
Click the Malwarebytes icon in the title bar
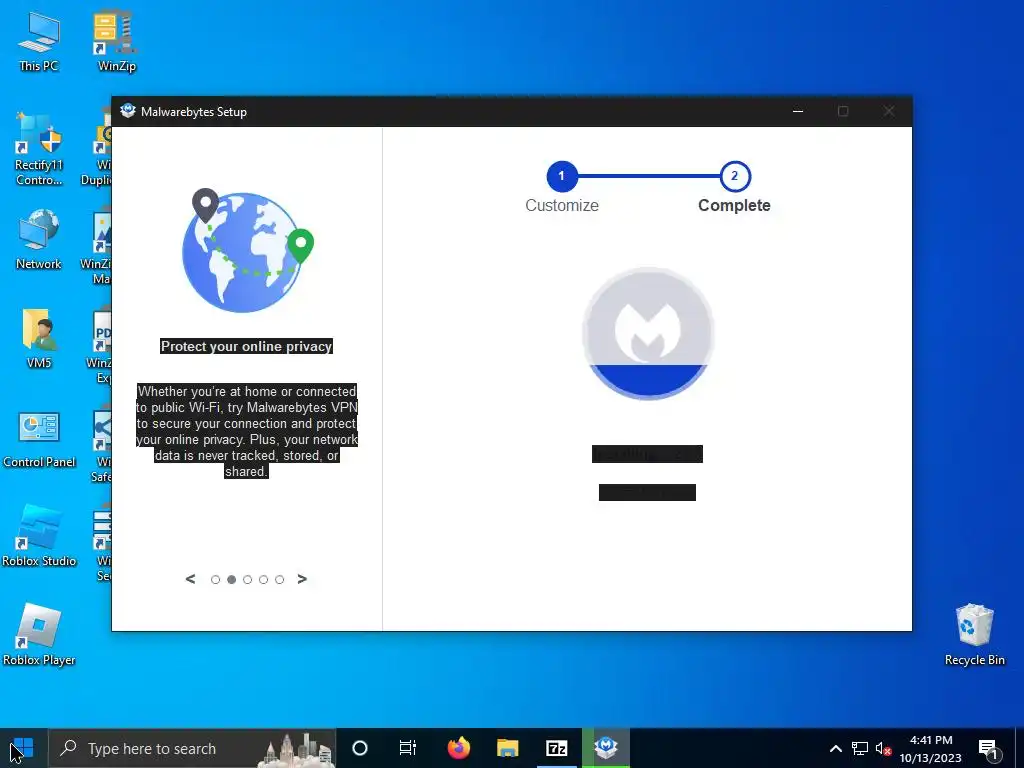click(128, 111)
